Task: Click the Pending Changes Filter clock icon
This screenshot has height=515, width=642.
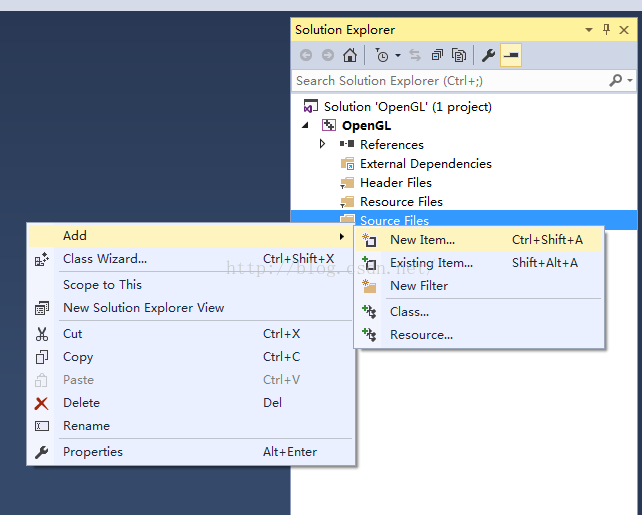Action: [x=382, y=55]
